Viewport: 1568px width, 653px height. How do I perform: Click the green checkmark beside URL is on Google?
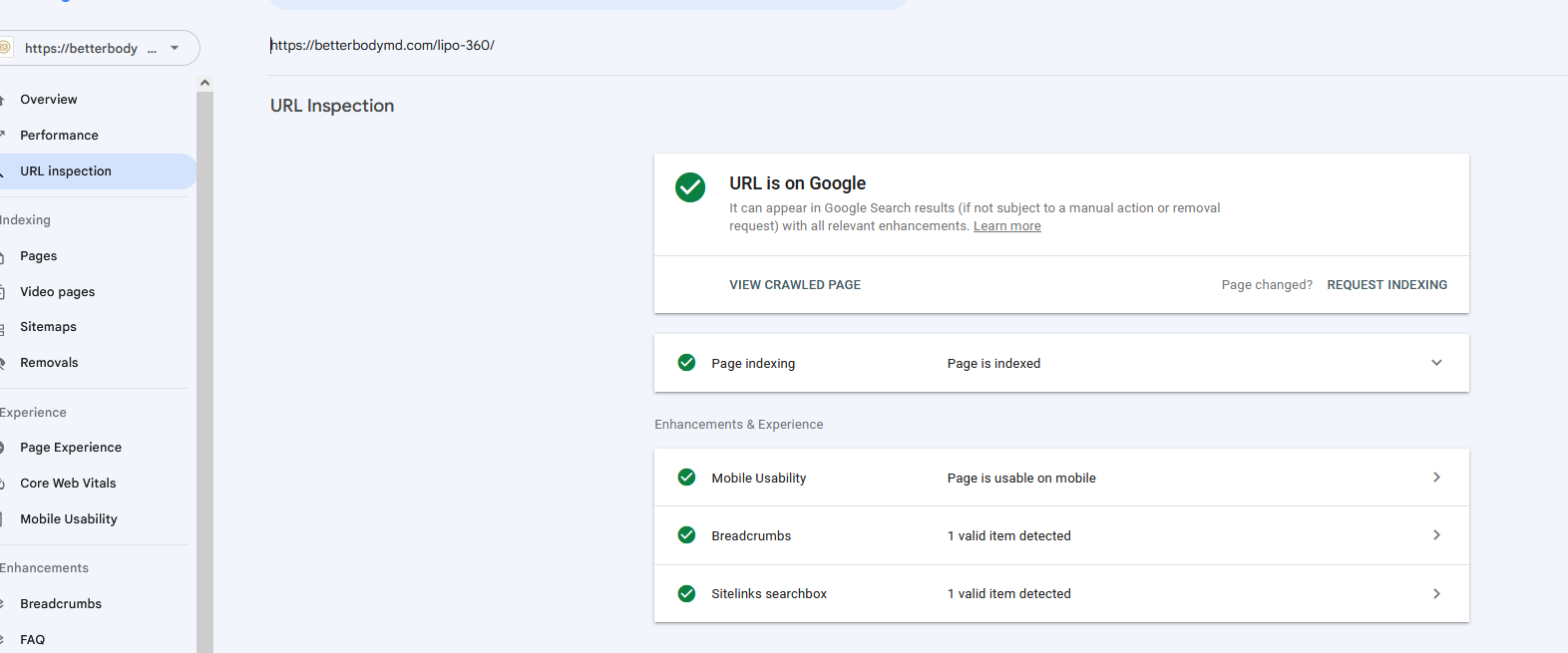[690, 187]
